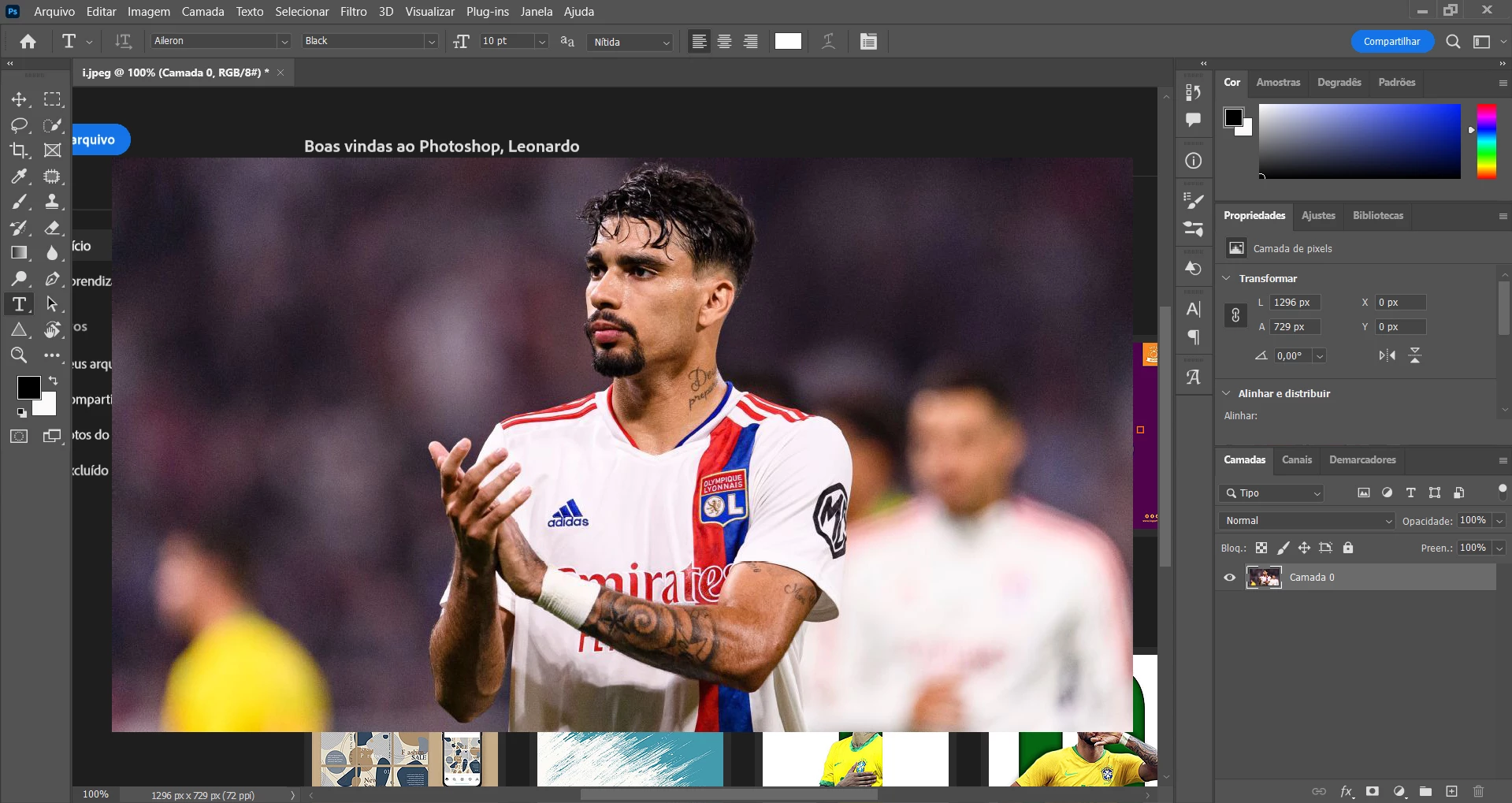Select the Zoom tool
The height and width of the screenshot is (803, 1512).
click(19, 355)
